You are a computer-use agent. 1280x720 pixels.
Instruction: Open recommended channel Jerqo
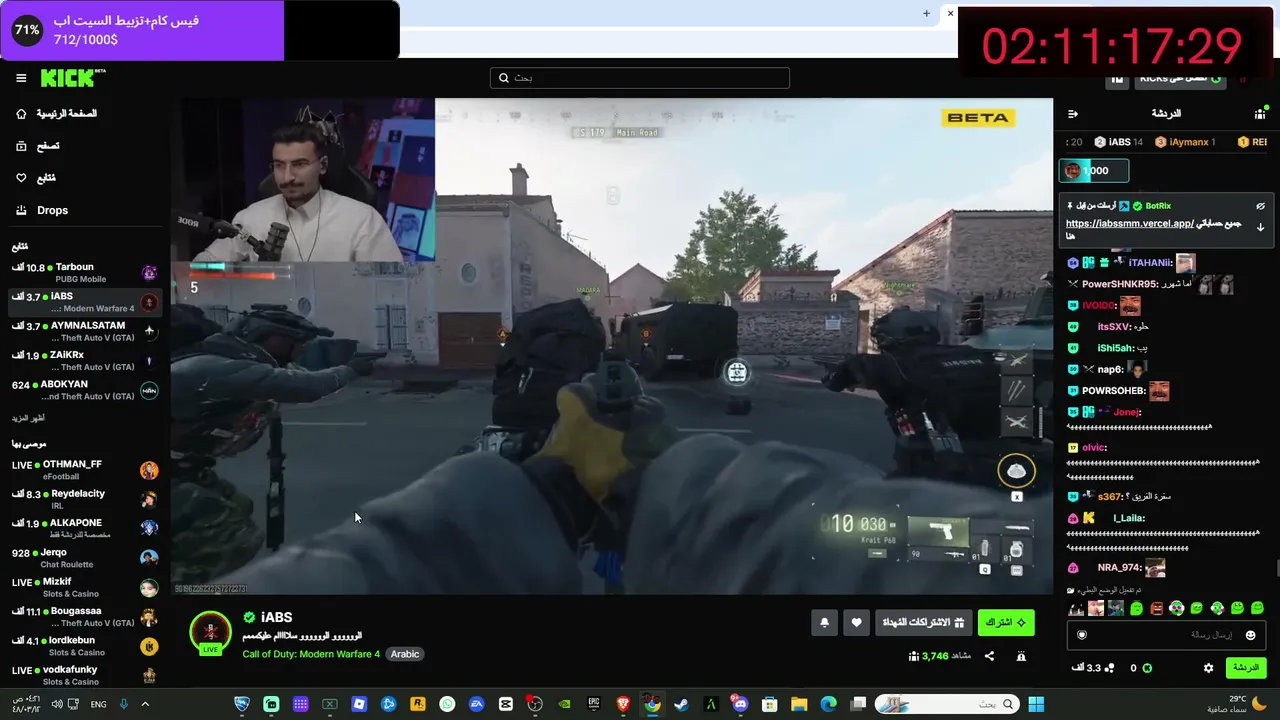(85, 558)
